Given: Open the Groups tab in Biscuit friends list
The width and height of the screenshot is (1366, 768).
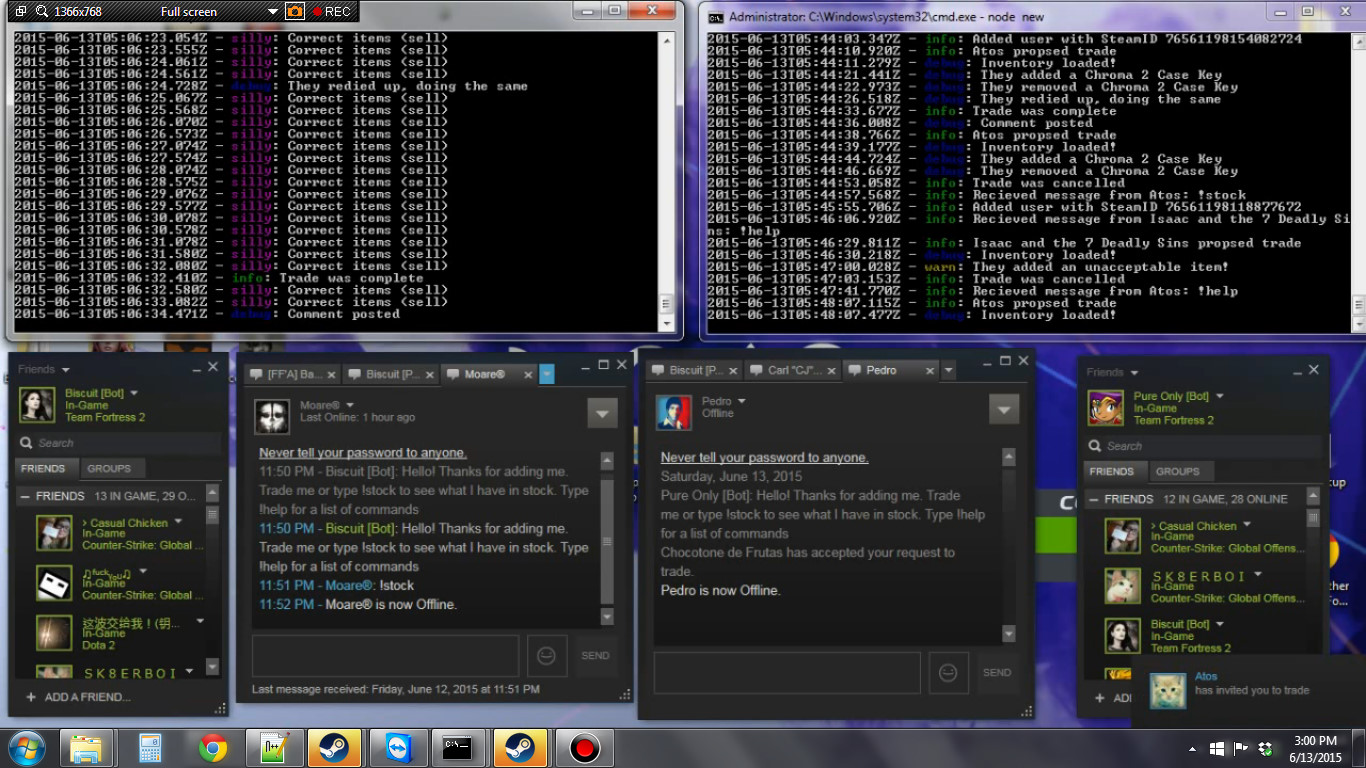Looking at the screenshot, I should point(109,468).
